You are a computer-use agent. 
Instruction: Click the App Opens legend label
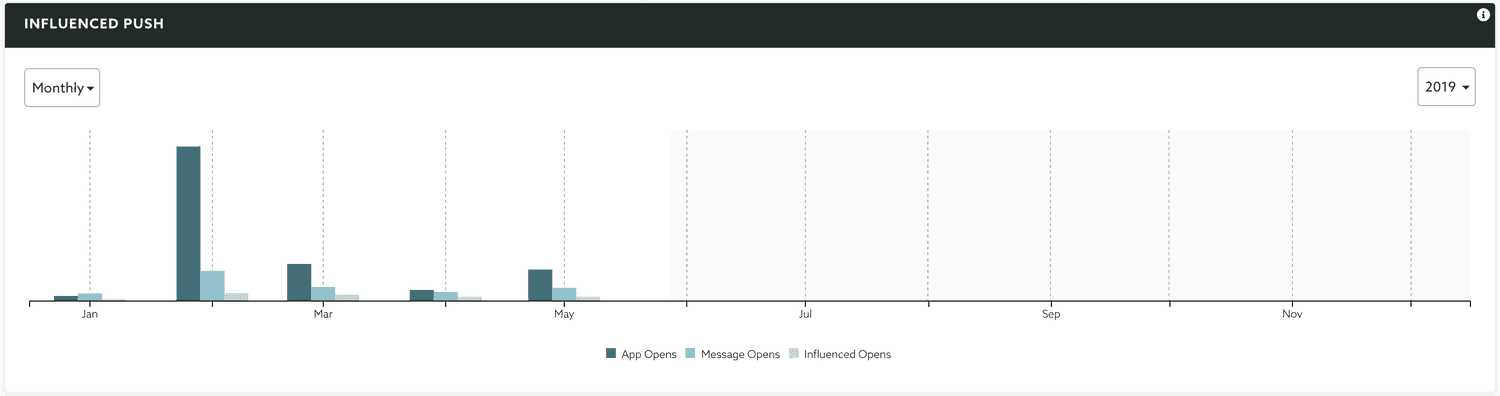click(x=649, y=354)
